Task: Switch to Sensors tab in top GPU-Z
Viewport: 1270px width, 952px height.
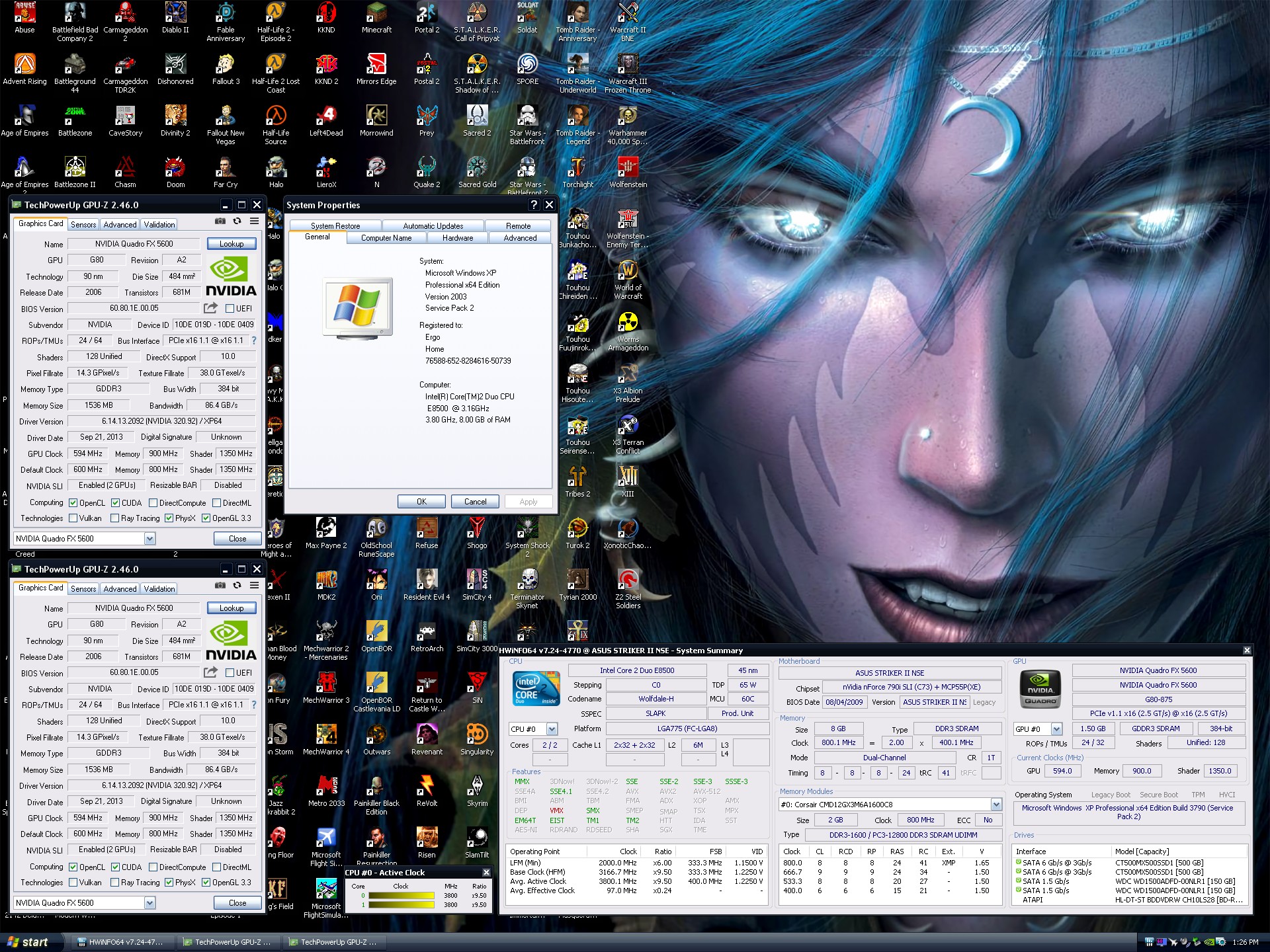Action: pyautogui.click(x=83, y=225)
